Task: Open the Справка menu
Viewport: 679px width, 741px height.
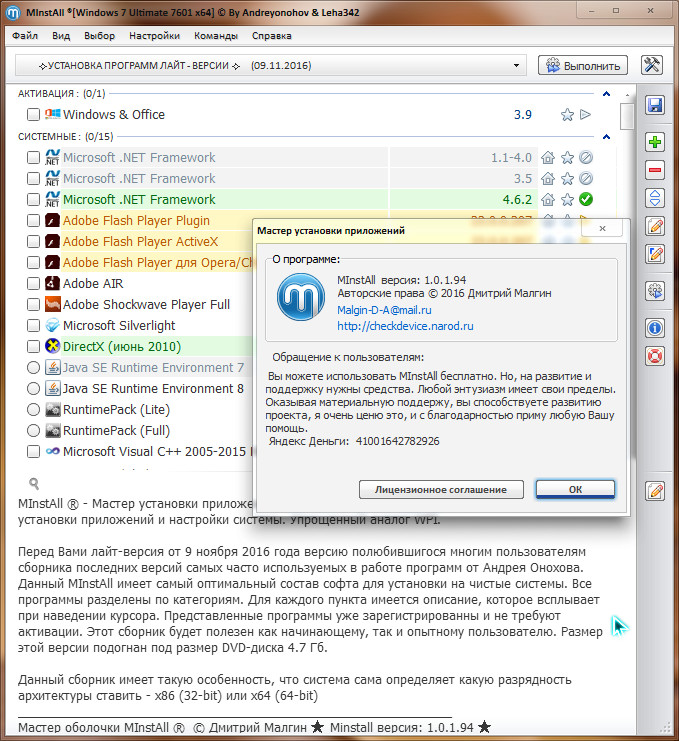Action: pyautogui.click(x=272, y=36)
